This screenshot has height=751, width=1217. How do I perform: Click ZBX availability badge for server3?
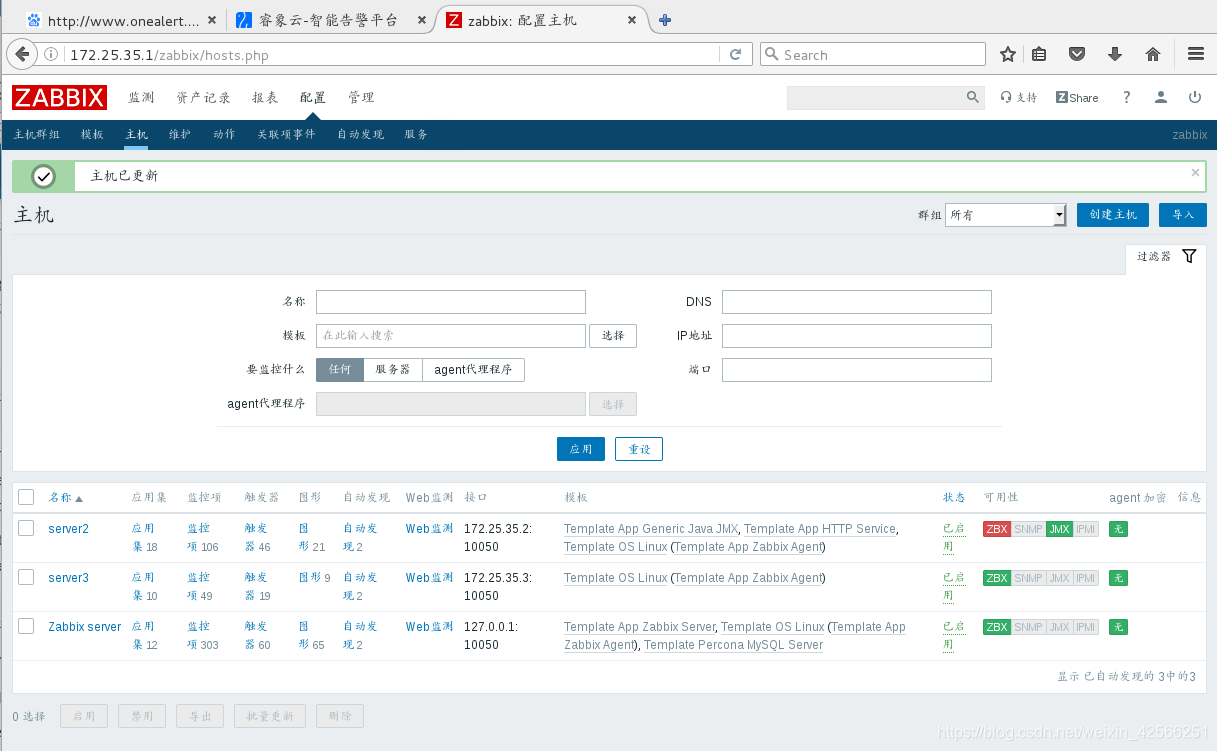[996, 578]
